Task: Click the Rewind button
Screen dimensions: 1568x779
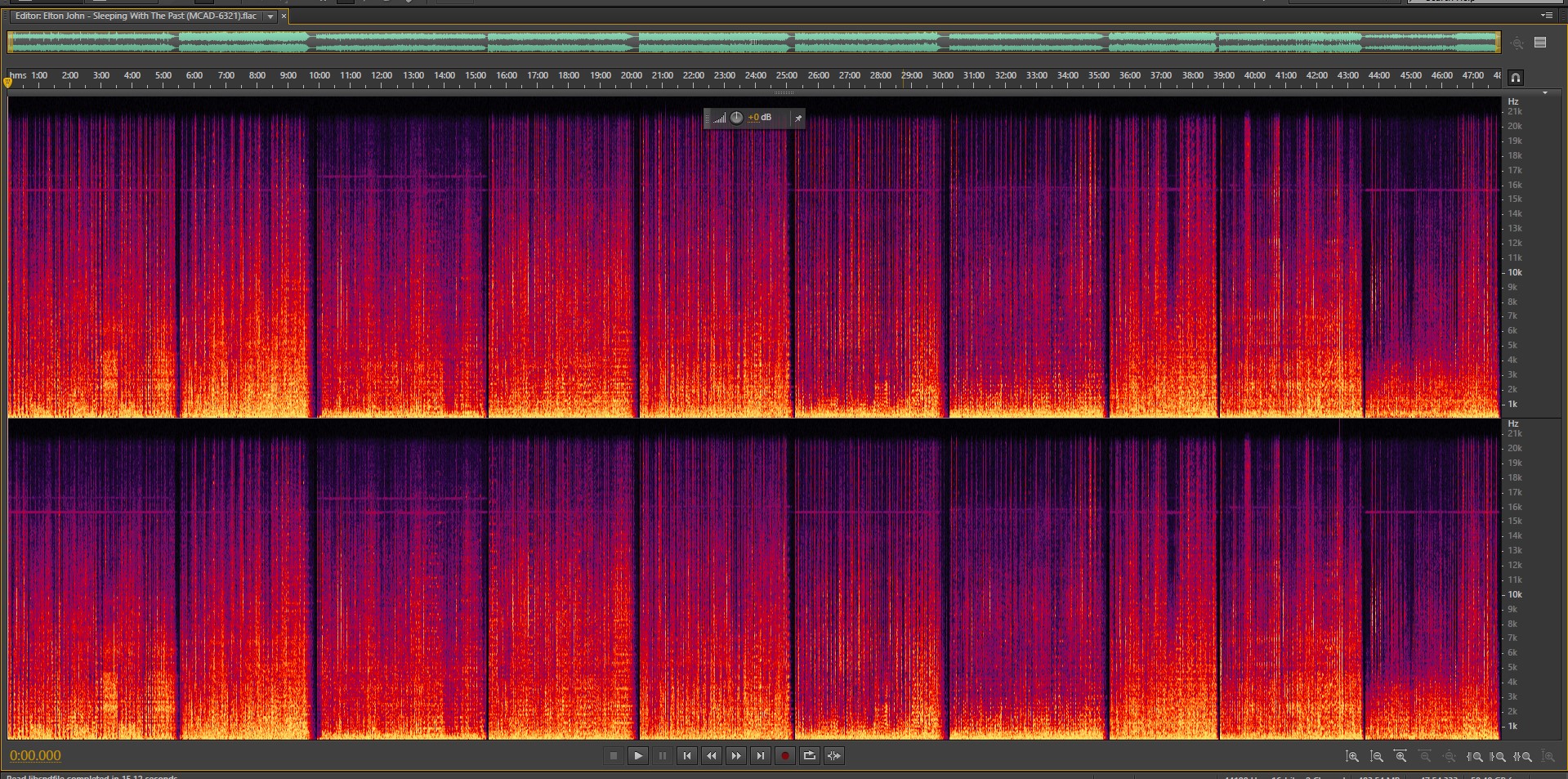Action: coord(712,756)
